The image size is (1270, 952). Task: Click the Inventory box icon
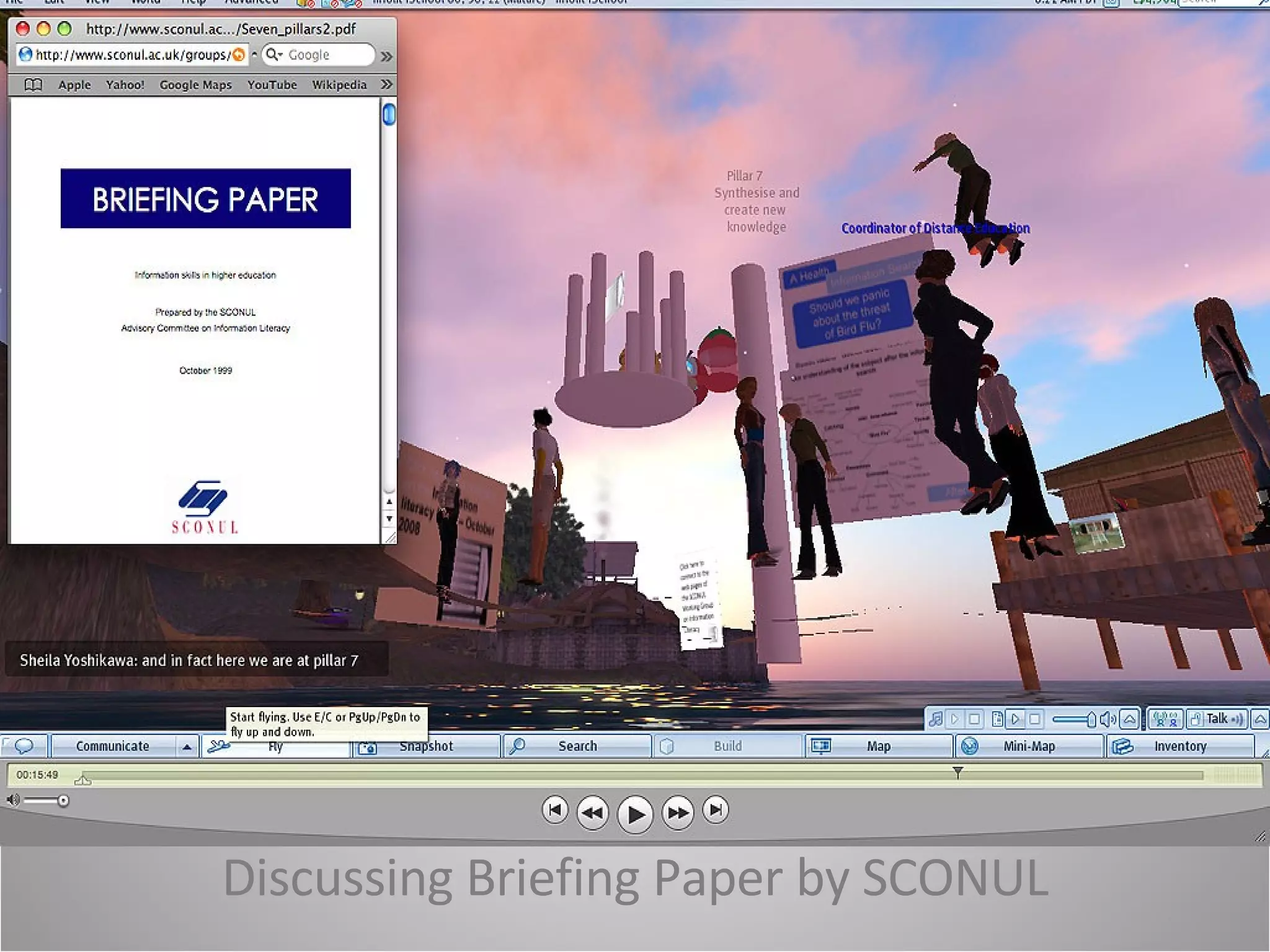tap(1122, 746)
